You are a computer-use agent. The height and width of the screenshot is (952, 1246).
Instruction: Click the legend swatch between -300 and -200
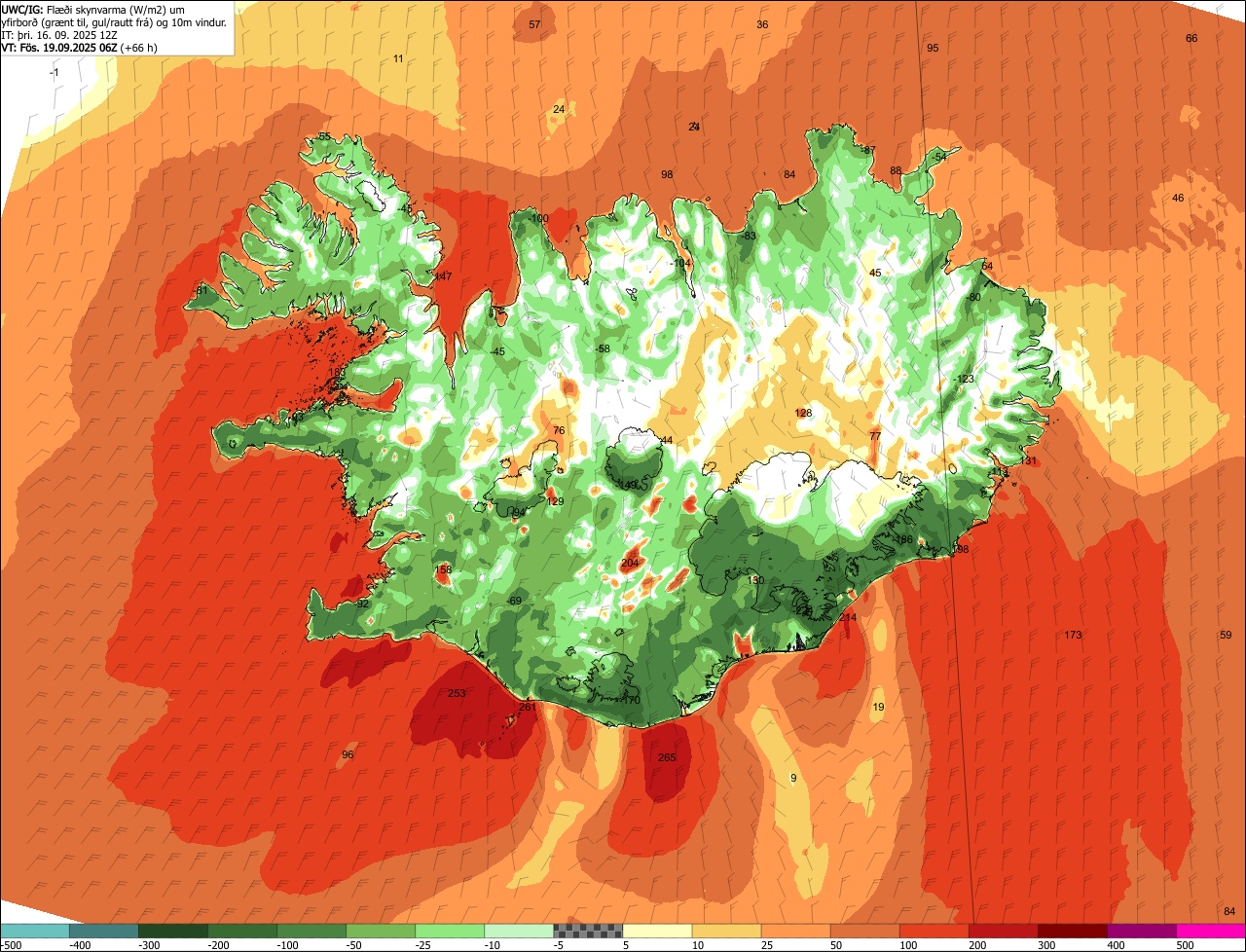pyautogui.click(x=173, y=931)
